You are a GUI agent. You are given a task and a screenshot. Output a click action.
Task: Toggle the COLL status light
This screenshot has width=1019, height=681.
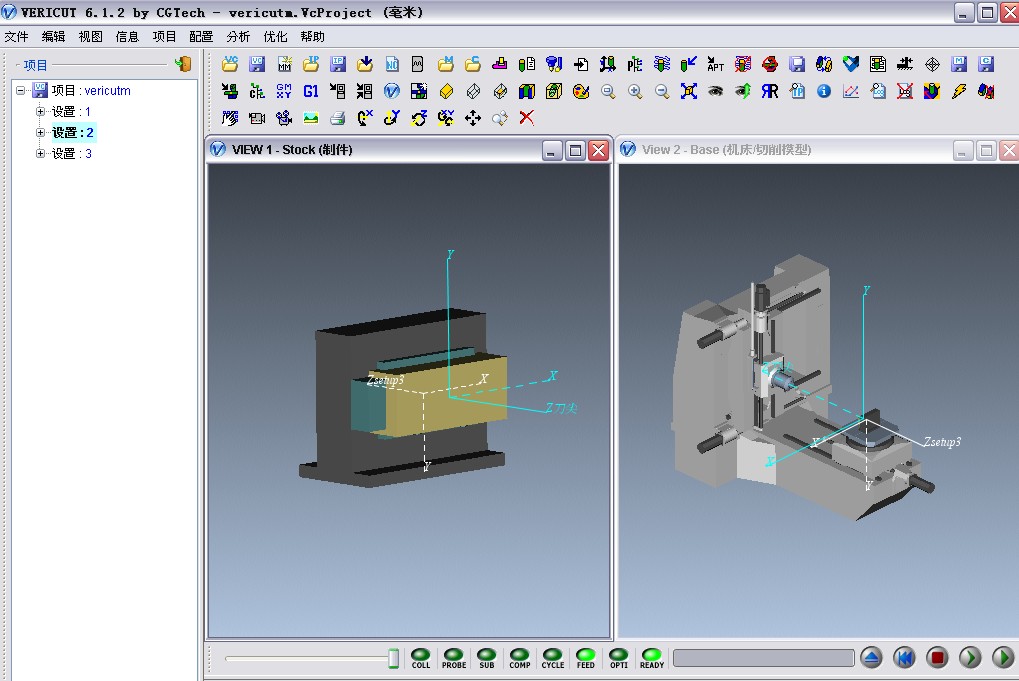[x=420, y=658]
